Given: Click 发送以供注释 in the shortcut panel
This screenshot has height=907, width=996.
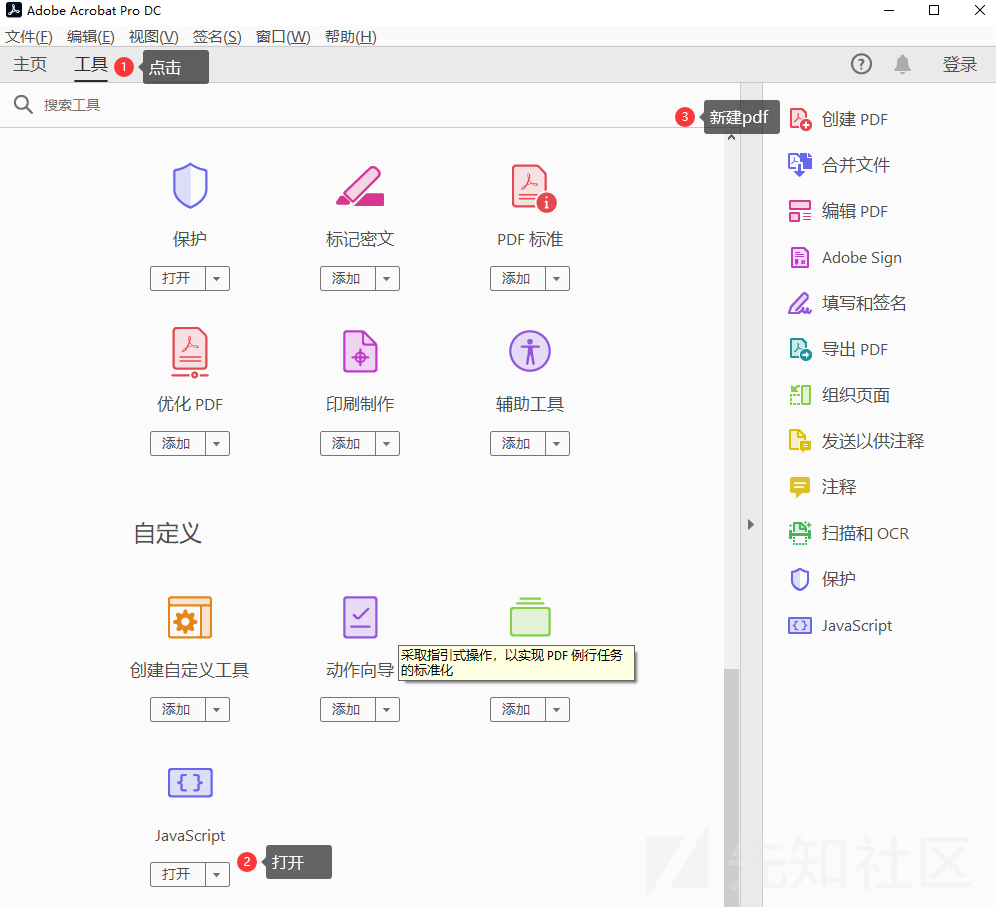Looking at the screenshot, I should 856,441.
